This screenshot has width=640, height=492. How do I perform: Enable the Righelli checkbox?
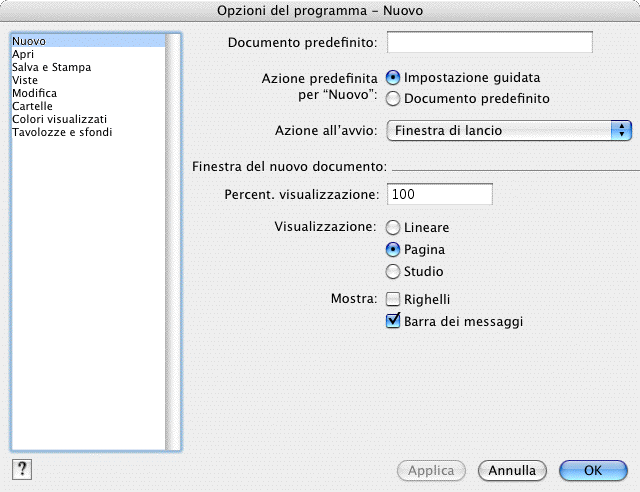click(394, 299)
